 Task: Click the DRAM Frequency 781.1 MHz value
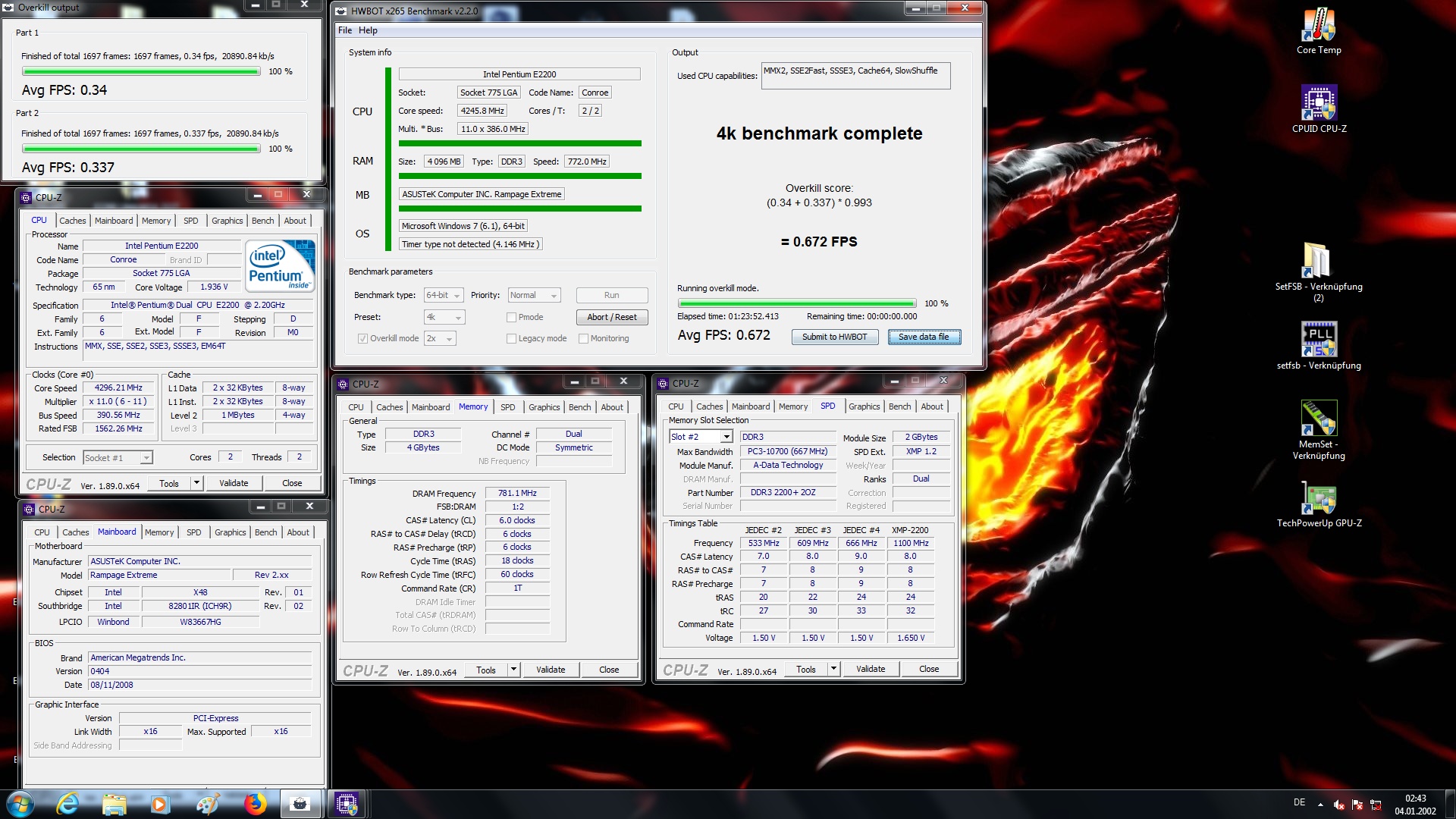pyautogui.click(x=517, y=493)
